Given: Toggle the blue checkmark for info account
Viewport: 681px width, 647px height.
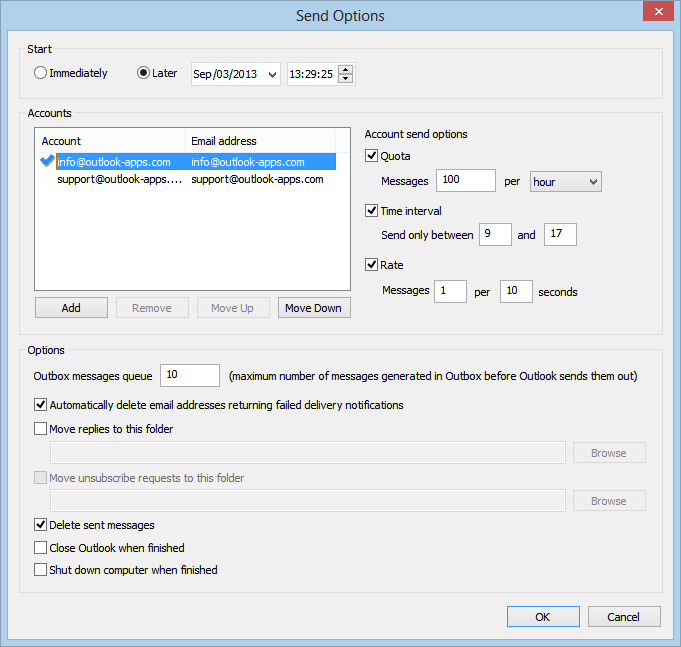Looking at the screenshot, I should click(x=47, y=161).
